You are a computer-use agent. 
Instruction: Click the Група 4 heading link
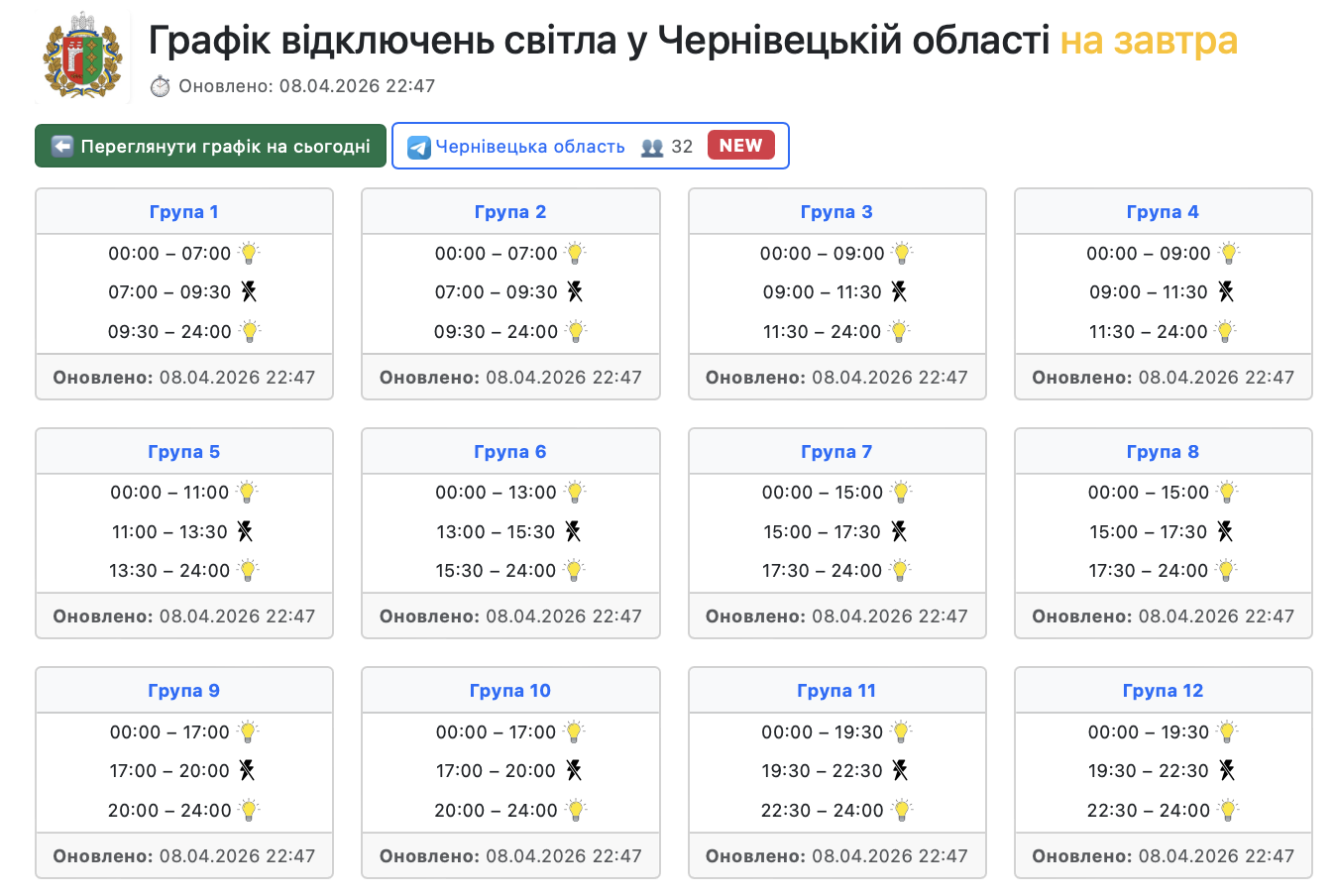point(1163,212)
